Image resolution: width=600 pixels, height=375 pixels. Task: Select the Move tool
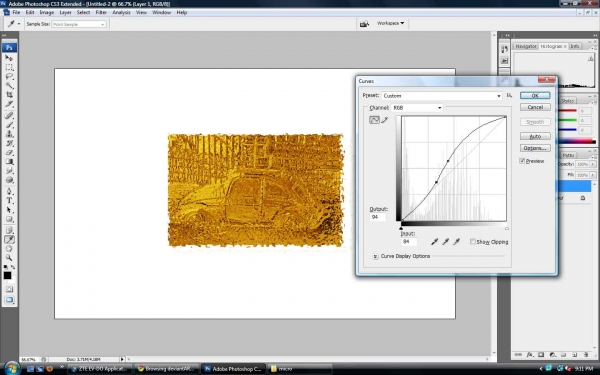[x=9, y=58]
